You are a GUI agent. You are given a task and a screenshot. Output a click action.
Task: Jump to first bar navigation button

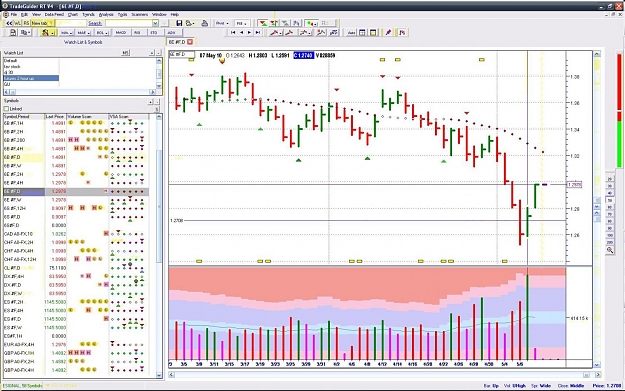233,33
